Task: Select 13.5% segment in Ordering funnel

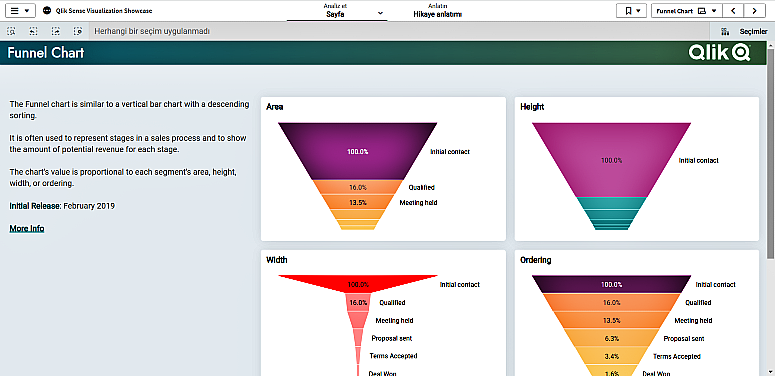Action: click(611, 320)
